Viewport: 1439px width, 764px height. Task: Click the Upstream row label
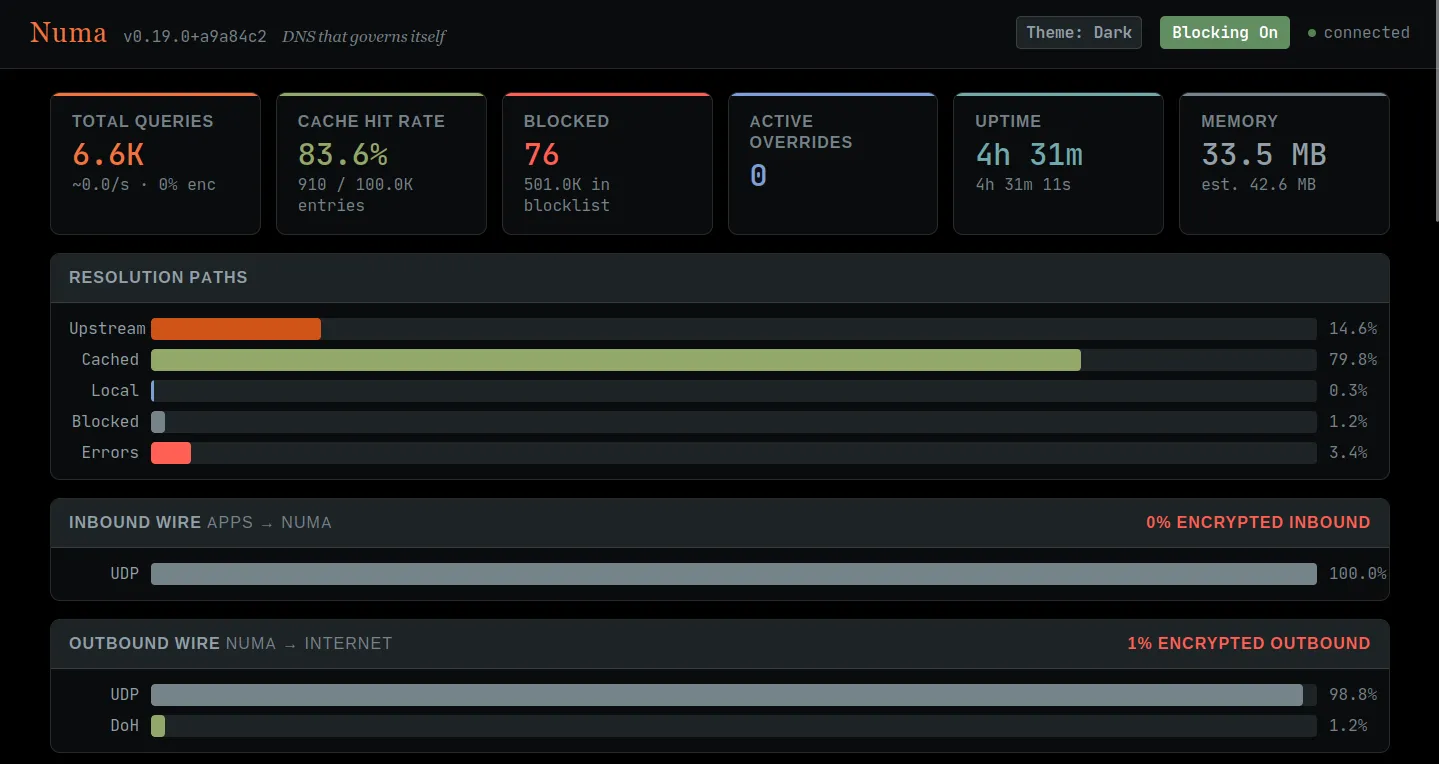107,329
